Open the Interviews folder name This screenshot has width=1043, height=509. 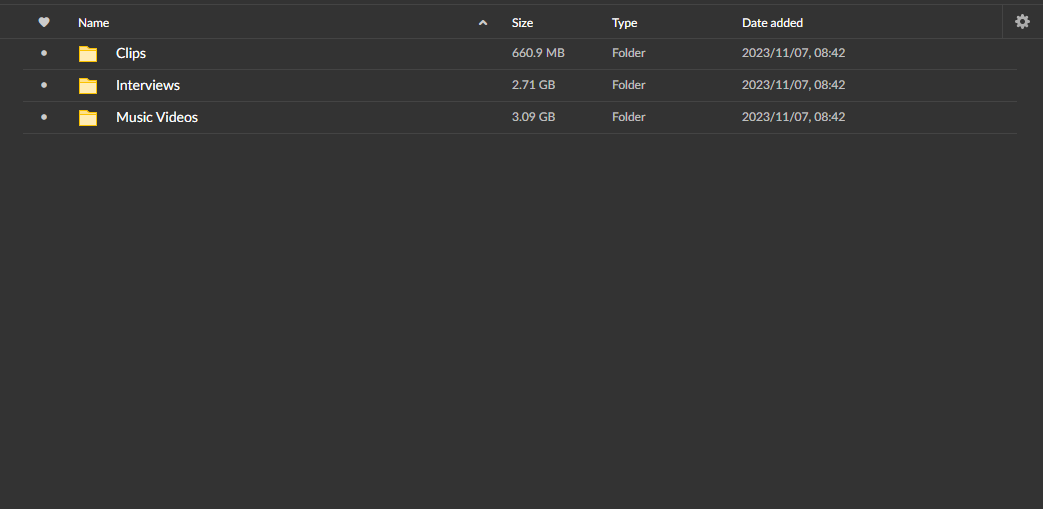click(148, 85)
